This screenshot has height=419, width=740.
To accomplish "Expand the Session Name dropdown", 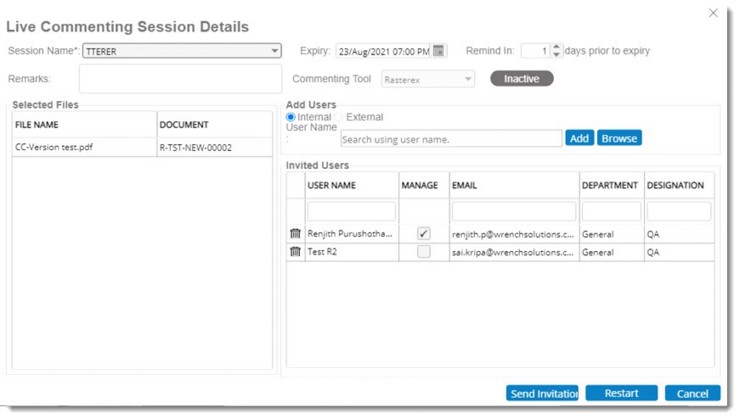I will tap(275, 51).
